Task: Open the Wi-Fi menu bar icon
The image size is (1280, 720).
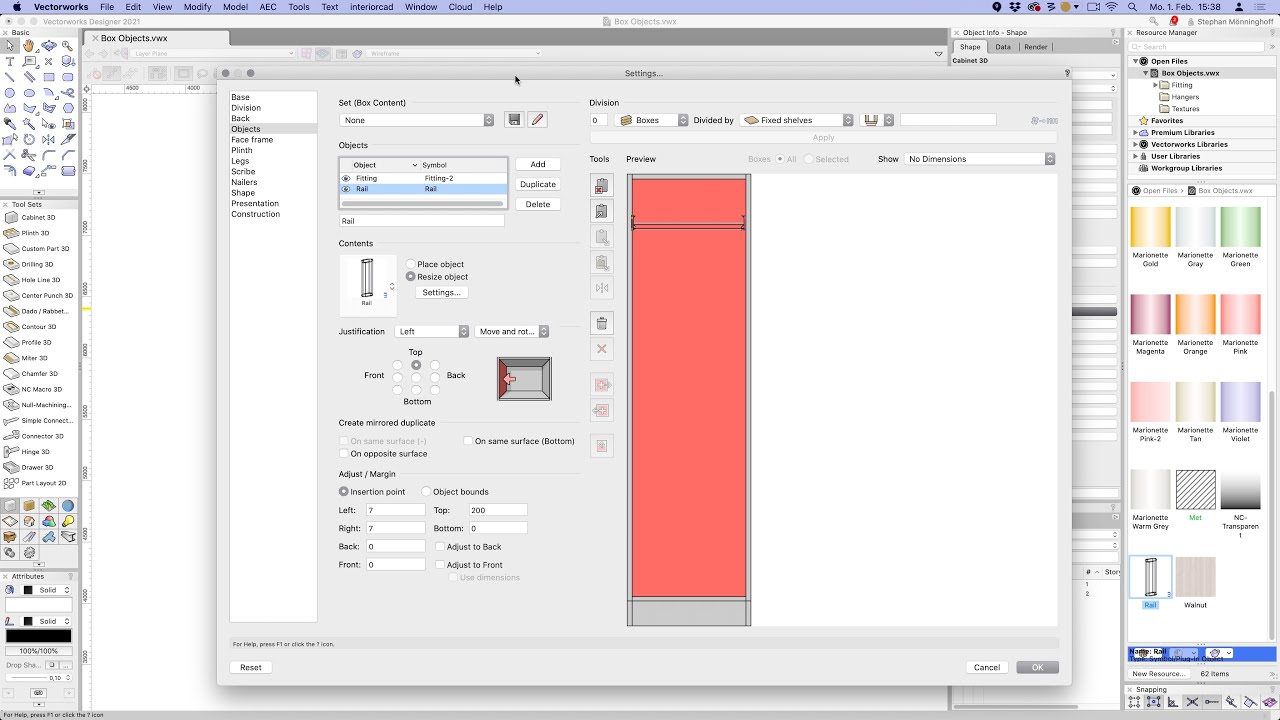Action: (1111, 7)
